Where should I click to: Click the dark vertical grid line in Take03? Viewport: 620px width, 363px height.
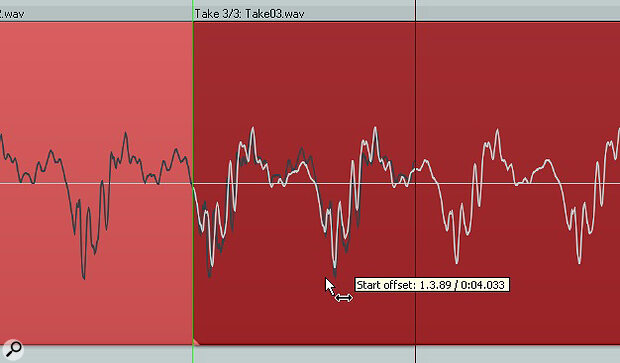[416, 183]
